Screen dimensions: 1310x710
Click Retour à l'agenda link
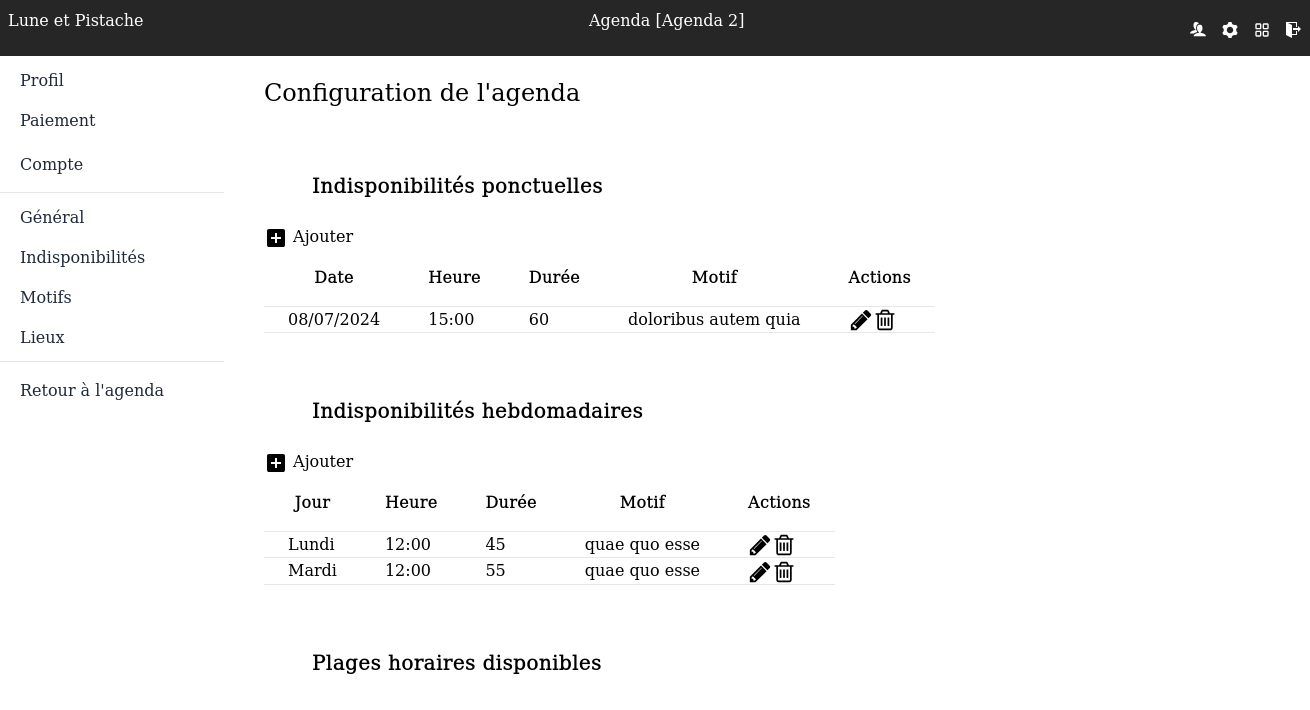(92, 390)
